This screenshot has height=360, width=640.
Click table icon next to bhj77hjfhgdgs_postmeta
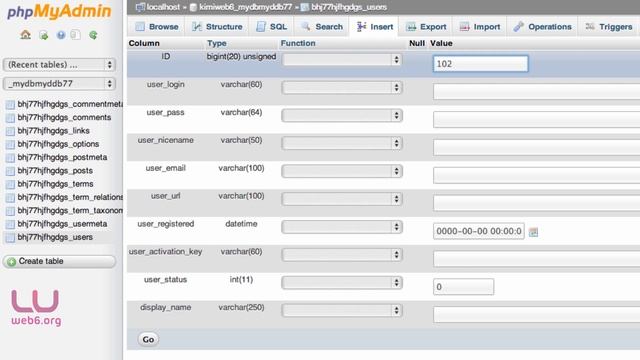[x=10, y=158]
